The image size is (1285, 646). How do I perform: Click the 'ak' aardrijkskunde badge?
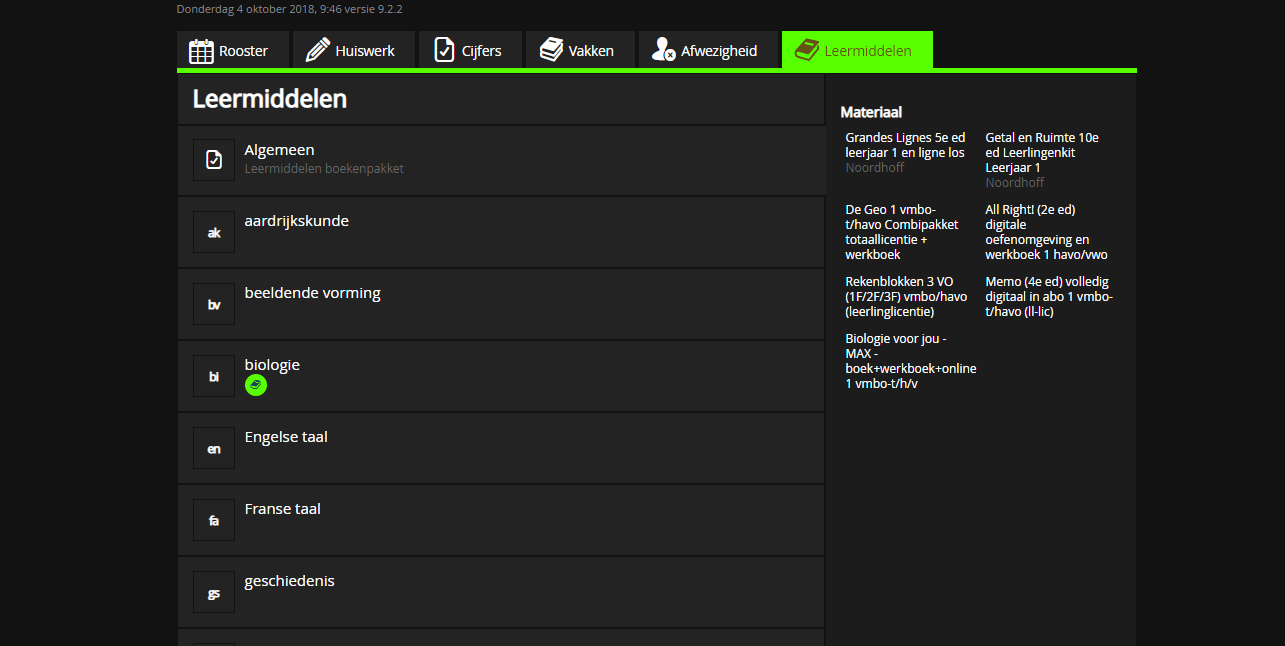pyautogui.click(x=214, y=232)
